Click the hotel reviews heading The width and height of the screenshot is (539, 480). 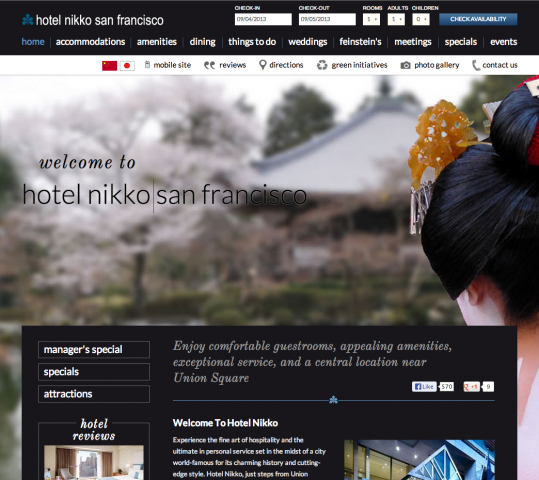[94, 430]
